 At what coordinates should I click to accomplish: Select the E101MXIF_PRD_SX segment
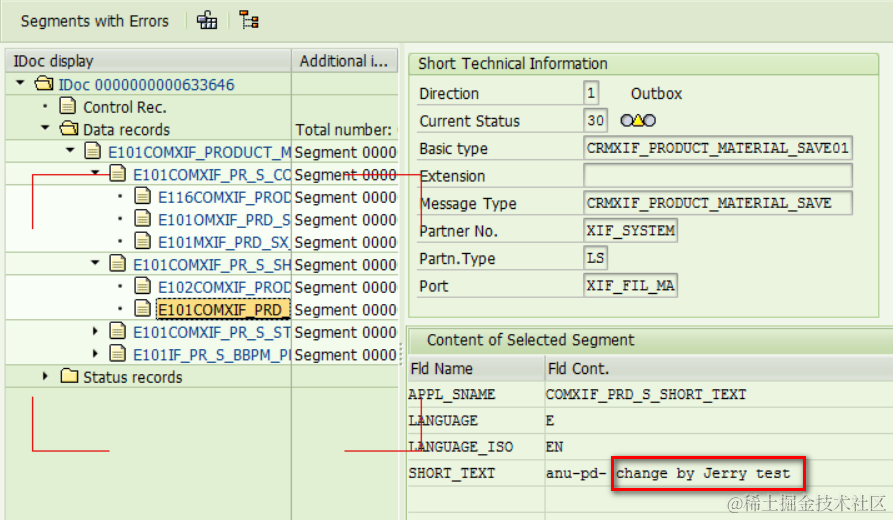point(224,243)
